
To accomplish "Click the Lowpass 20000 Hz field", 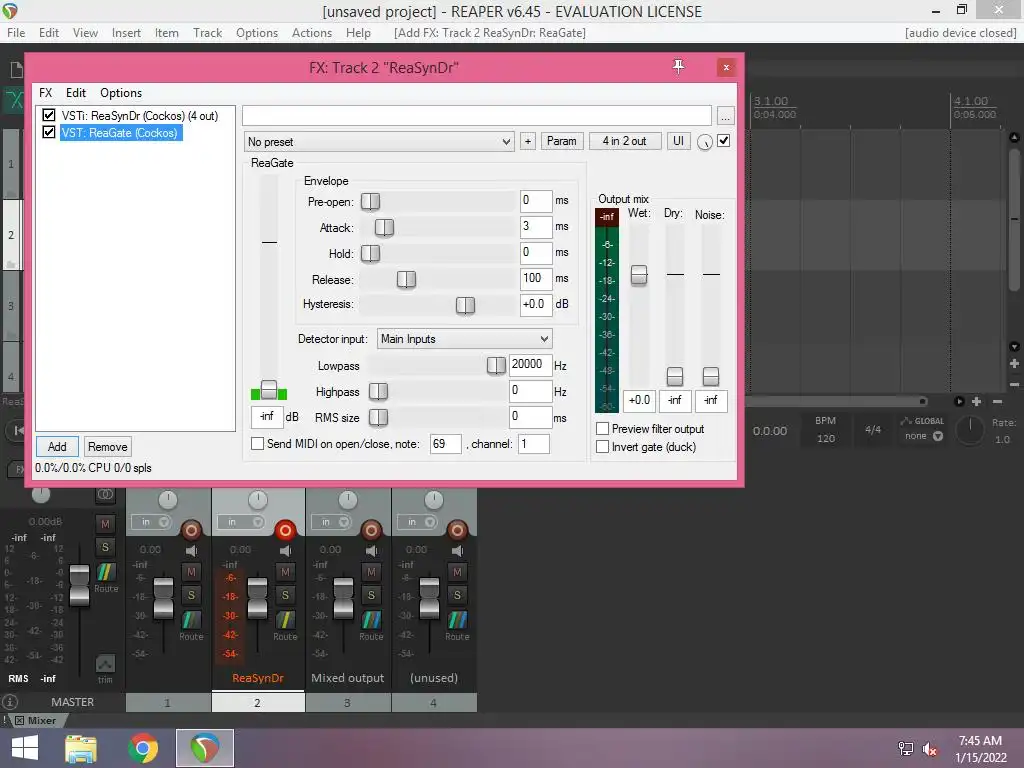I will point(530,364).
